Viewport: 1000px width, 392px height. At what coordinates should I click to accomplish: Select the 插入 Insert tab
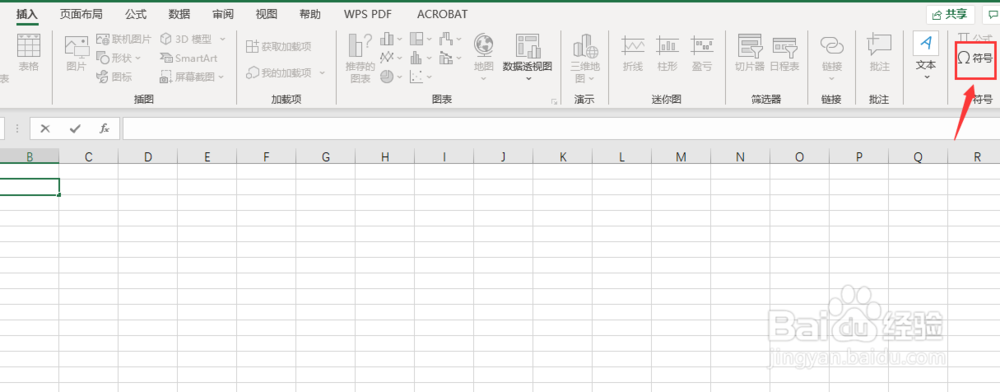pos(27,14)
